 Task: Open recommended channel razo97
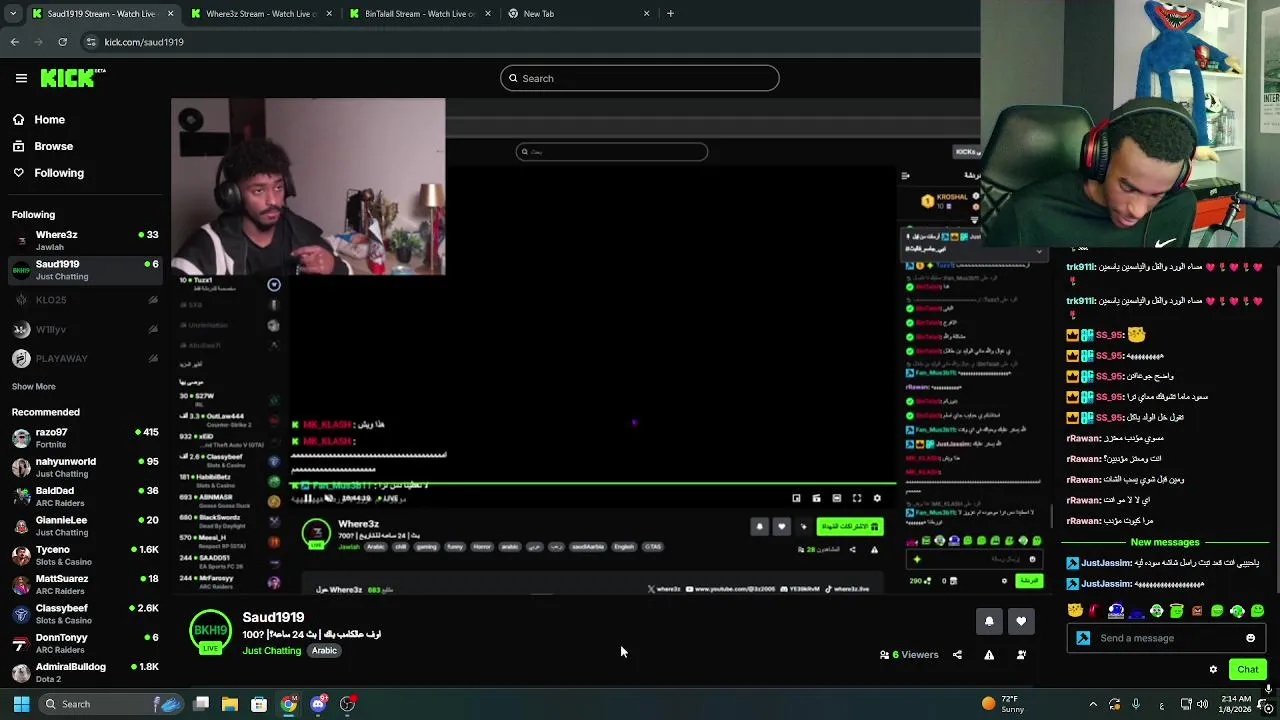point(85,438)
